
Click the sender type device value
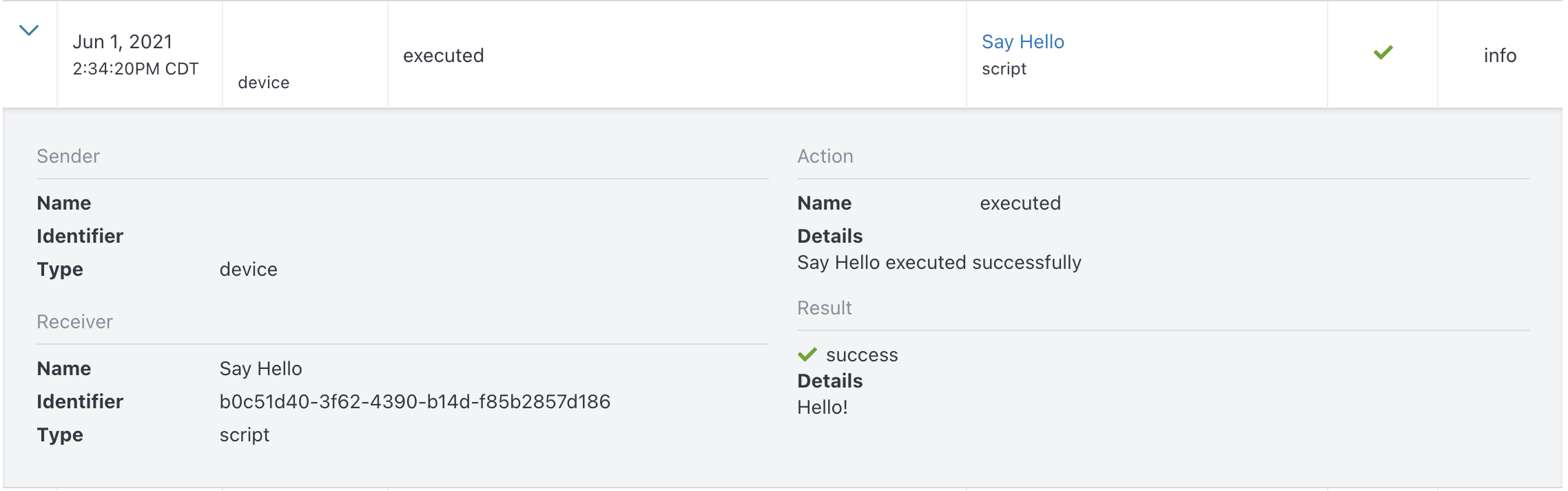coord(249,270)
